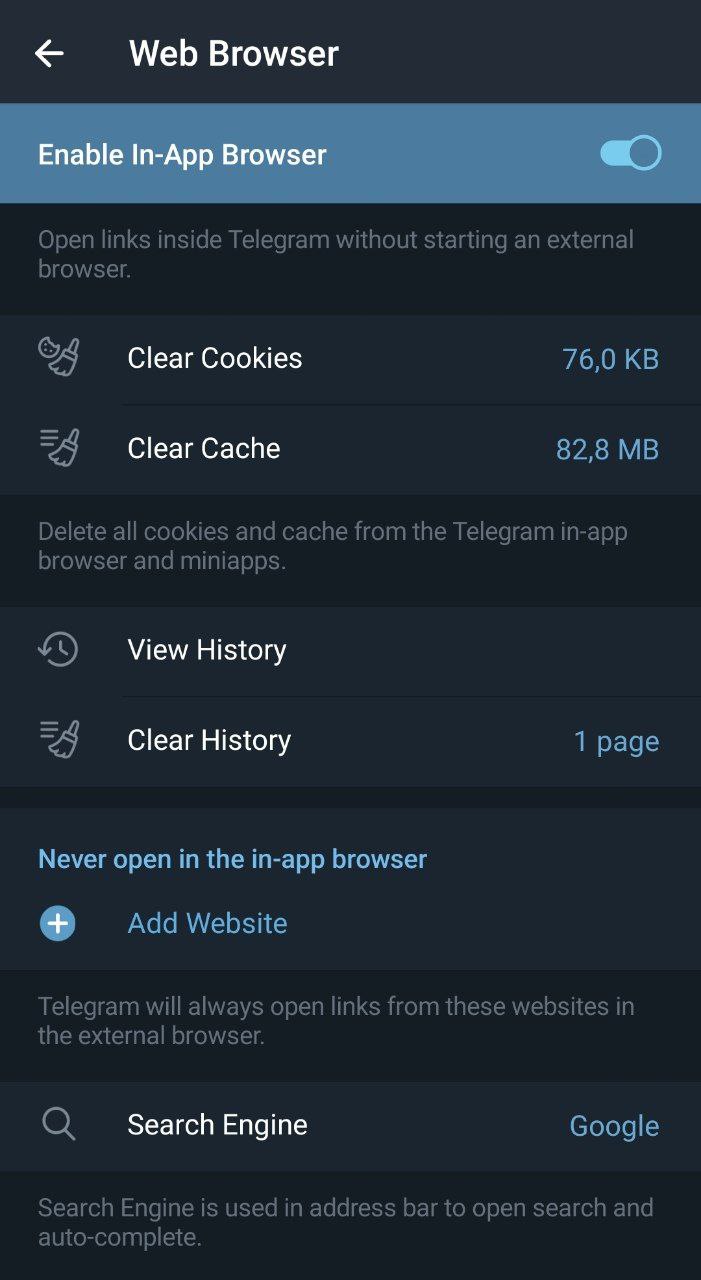Click the Add Website link
The width and height of the screenshot is (701, 1280).
pyautogui.click(x=207, y=923)
